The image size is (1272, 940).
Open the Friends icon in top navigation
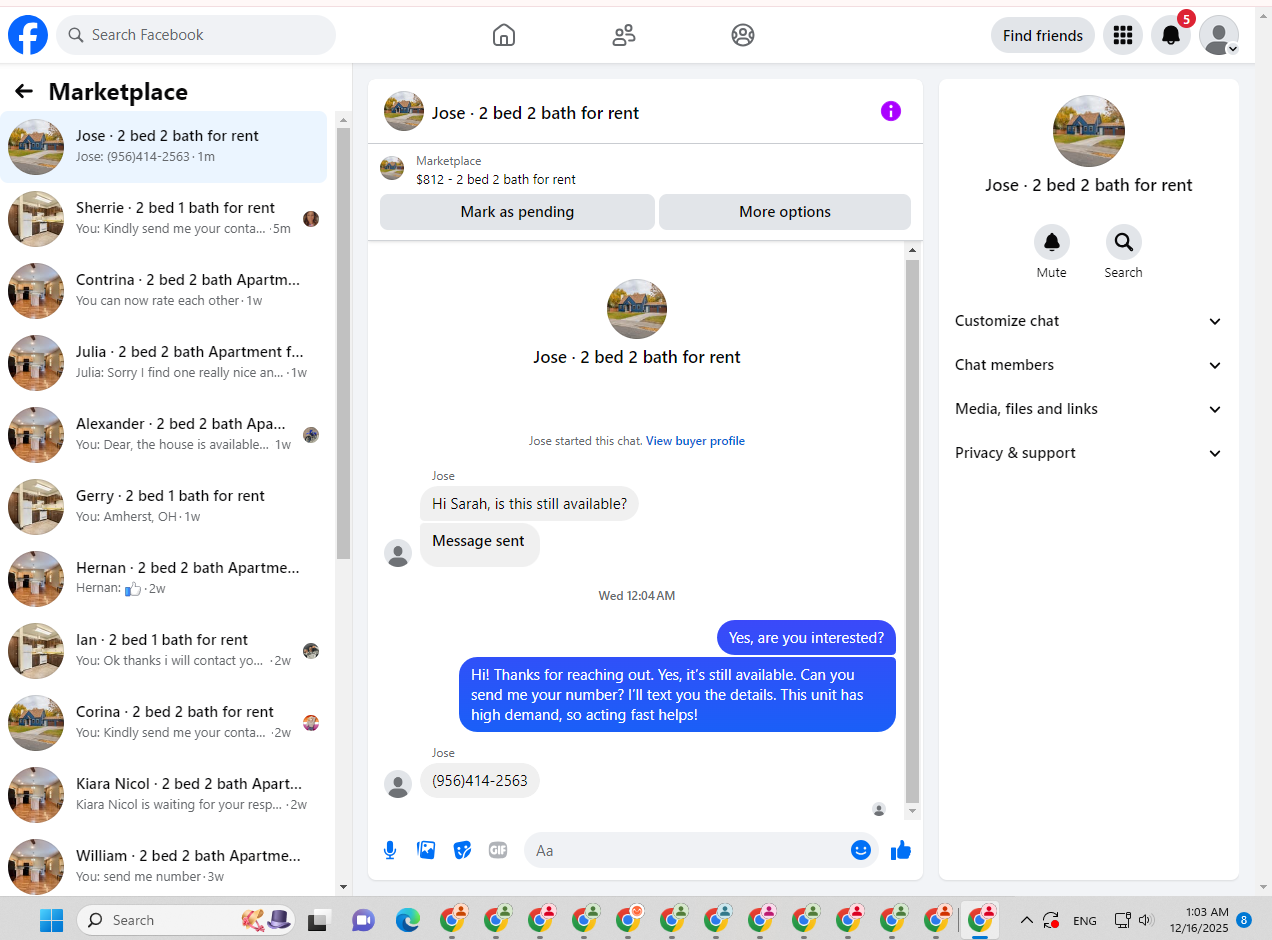point(624,35)
